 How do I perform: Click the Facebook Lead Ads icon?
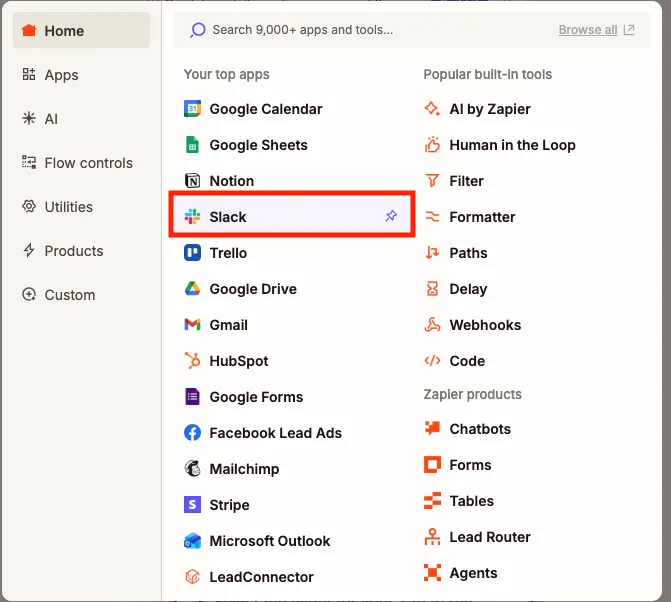(192, 433)
